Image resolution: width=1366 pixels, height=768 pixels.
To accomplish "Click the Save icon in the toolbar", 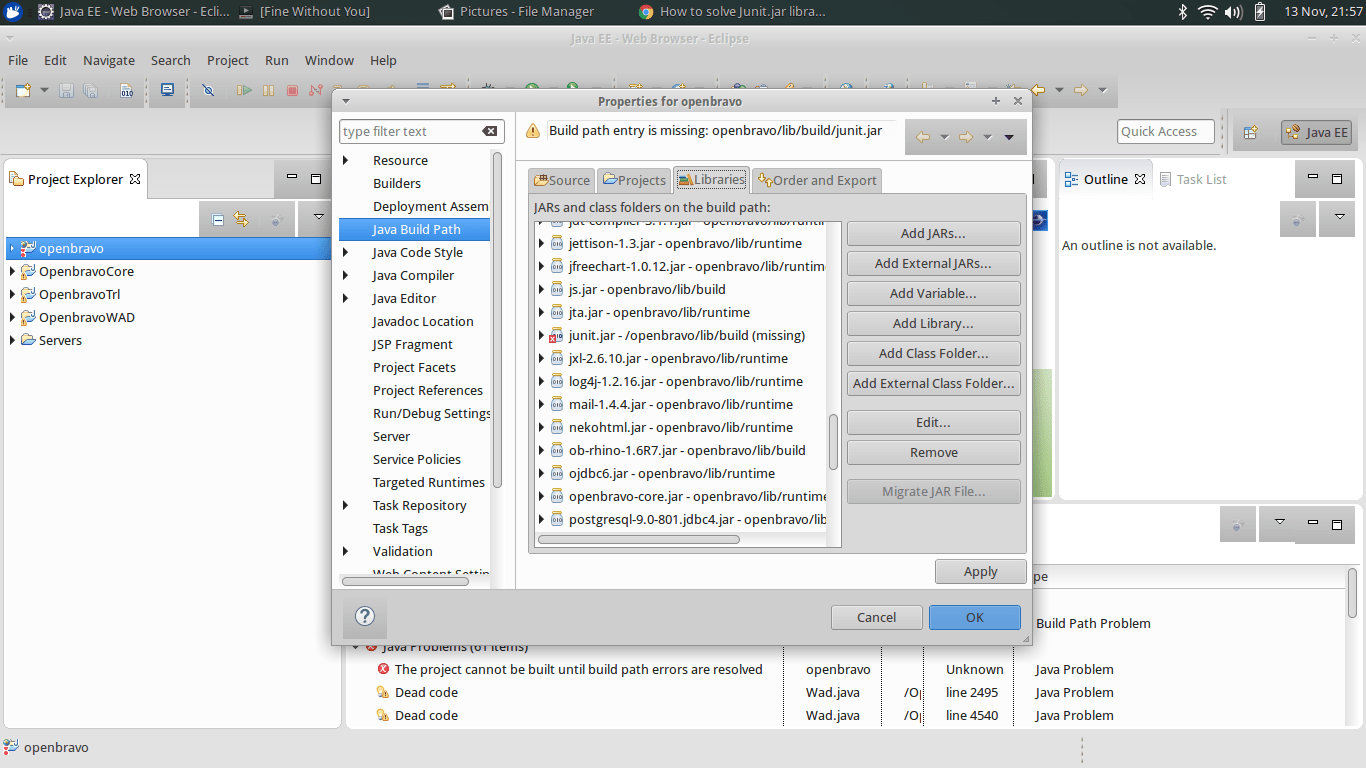I will tap(66, 91).
